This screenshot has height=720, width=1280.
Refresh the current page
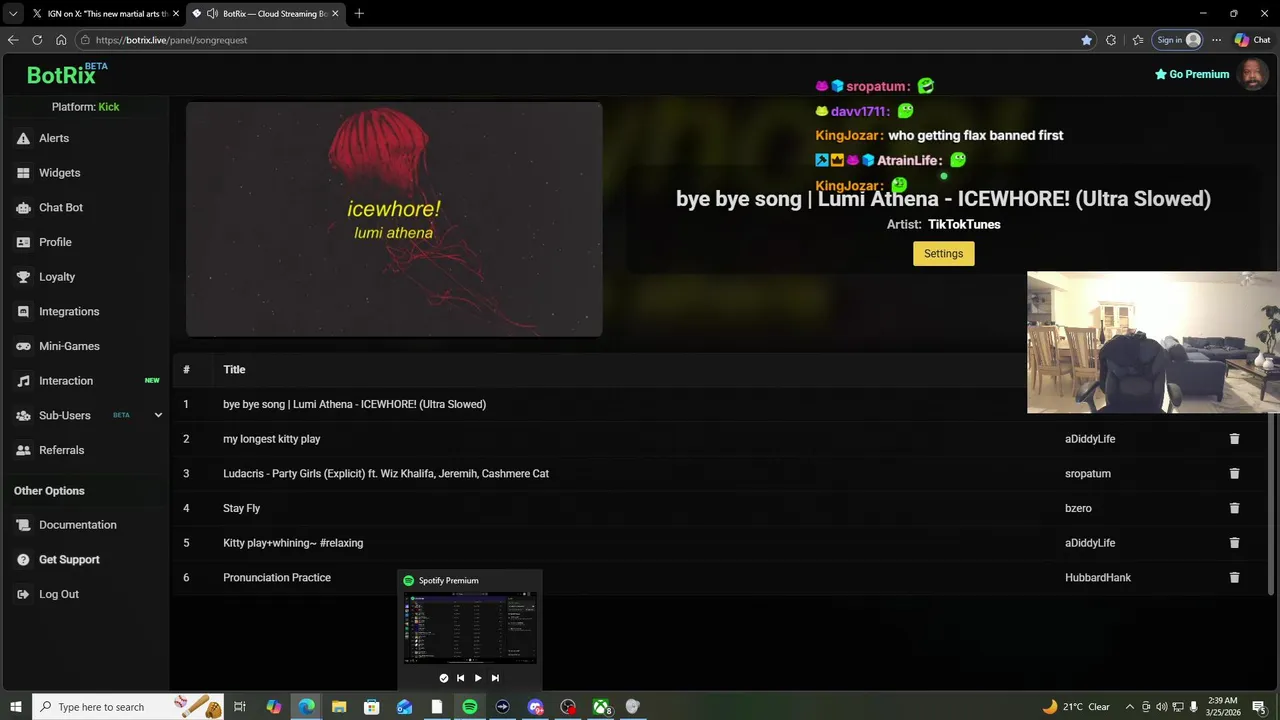[37, 40]
